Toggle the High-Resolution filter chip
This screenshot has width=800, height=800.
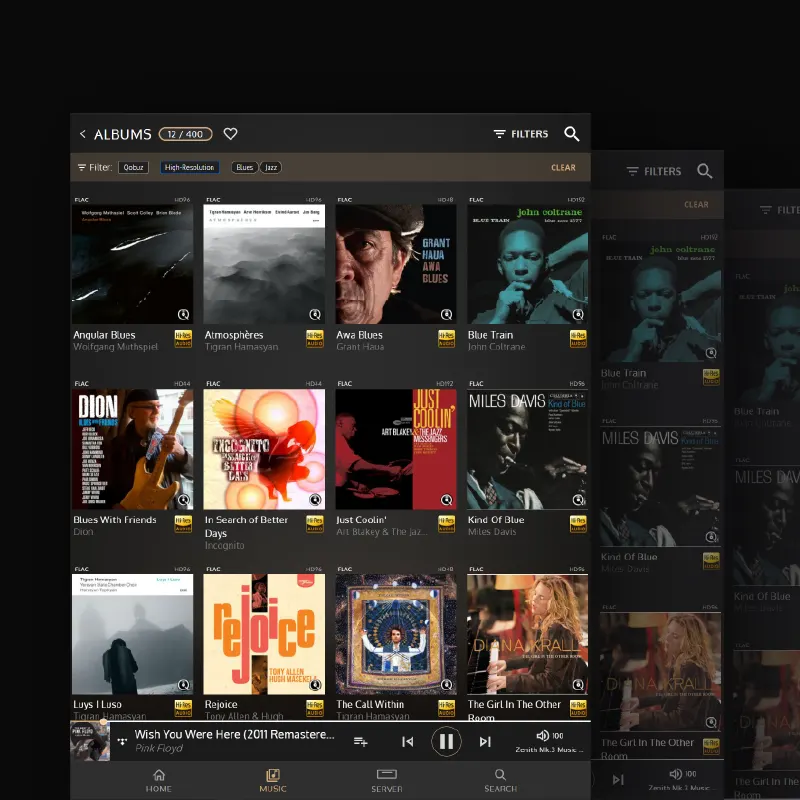pyautogui.click(x=189, y=167)
